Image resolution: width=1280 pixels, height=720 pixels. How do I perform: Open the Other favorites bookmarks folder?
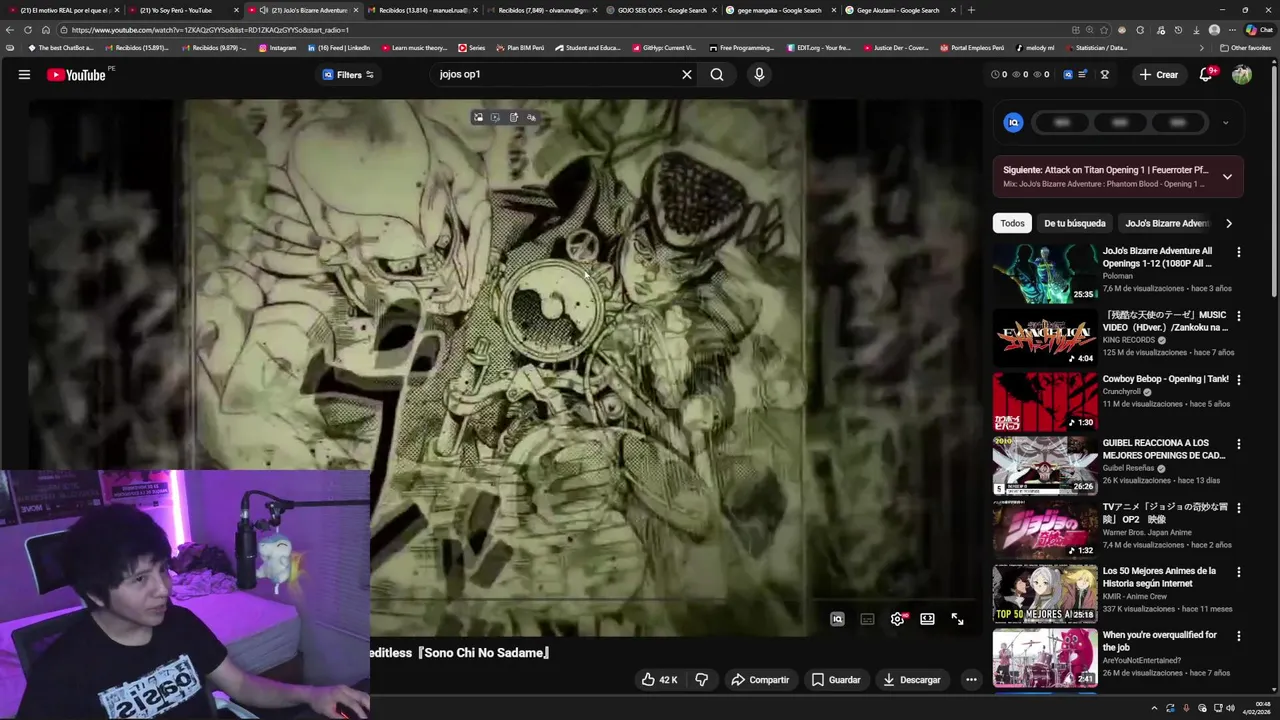1245,47
